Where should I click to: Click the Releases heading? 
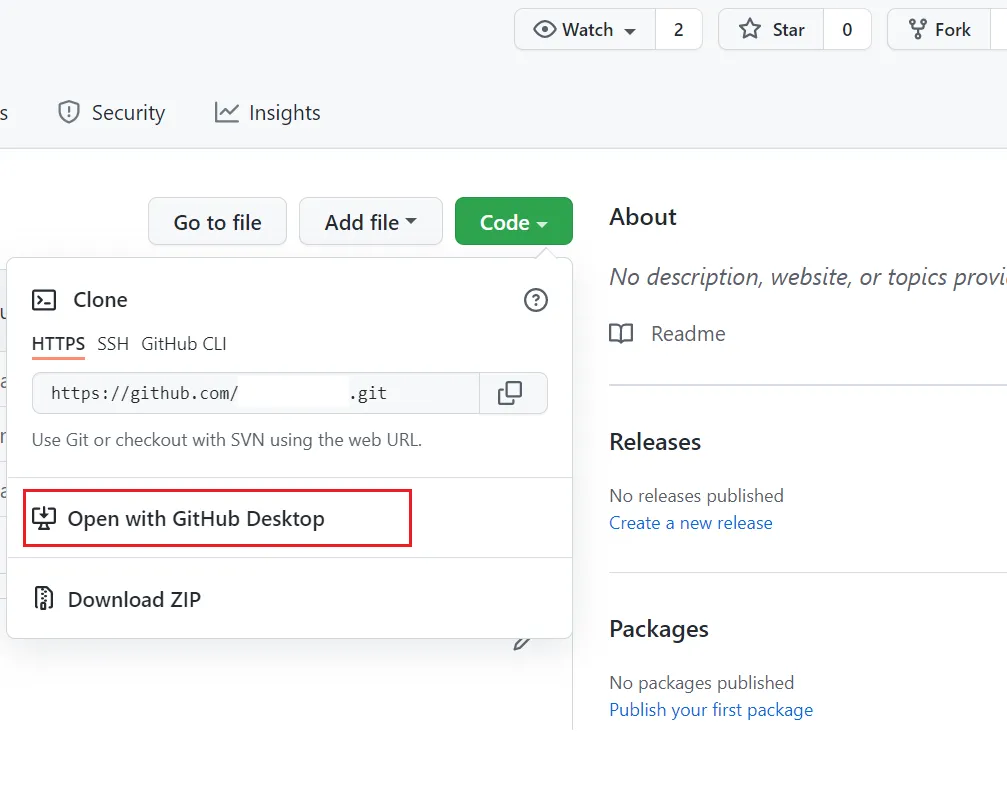pos(655,442)
